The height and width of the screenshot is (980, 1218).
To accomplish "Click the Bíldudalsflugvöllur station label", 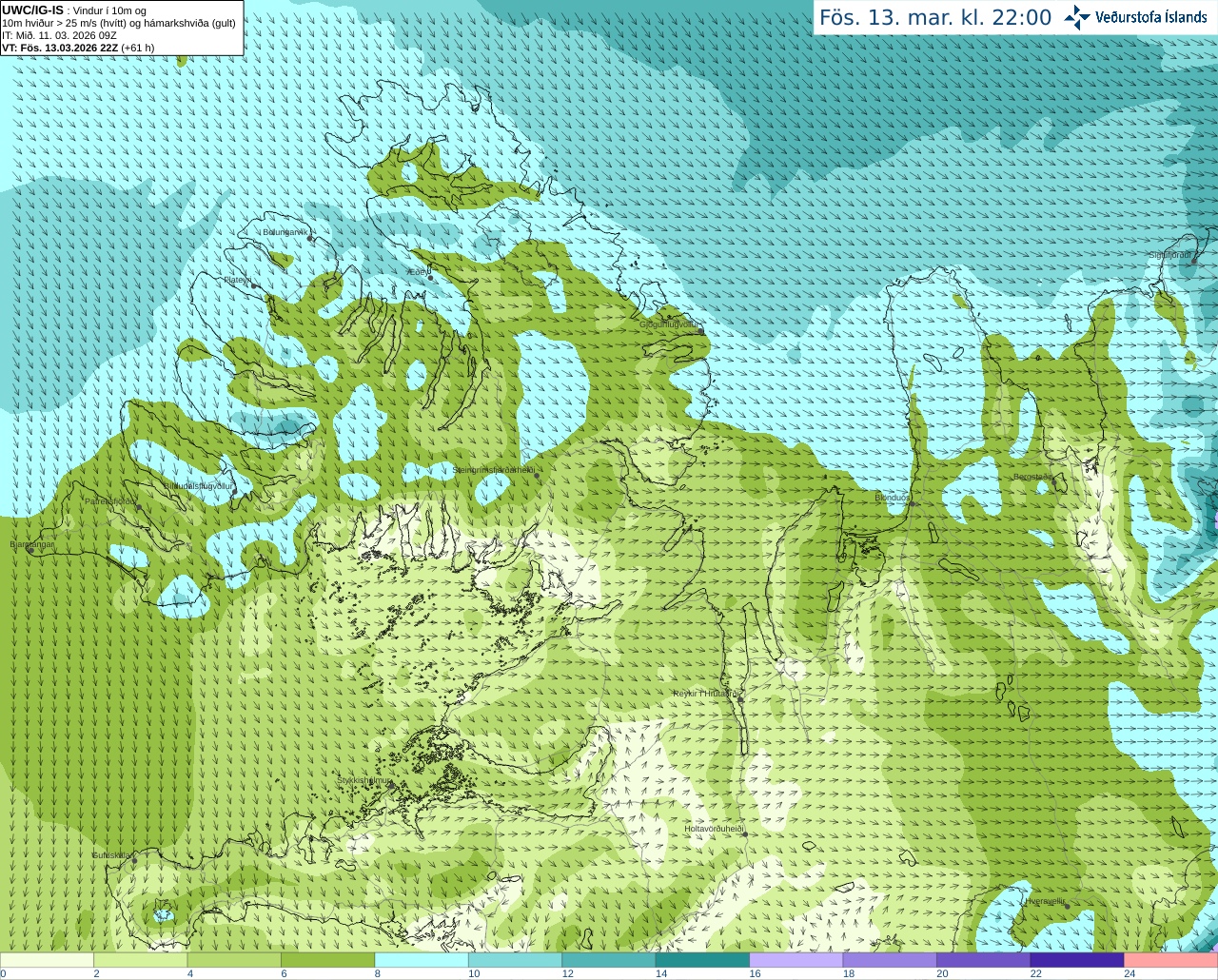I will 198,485.
